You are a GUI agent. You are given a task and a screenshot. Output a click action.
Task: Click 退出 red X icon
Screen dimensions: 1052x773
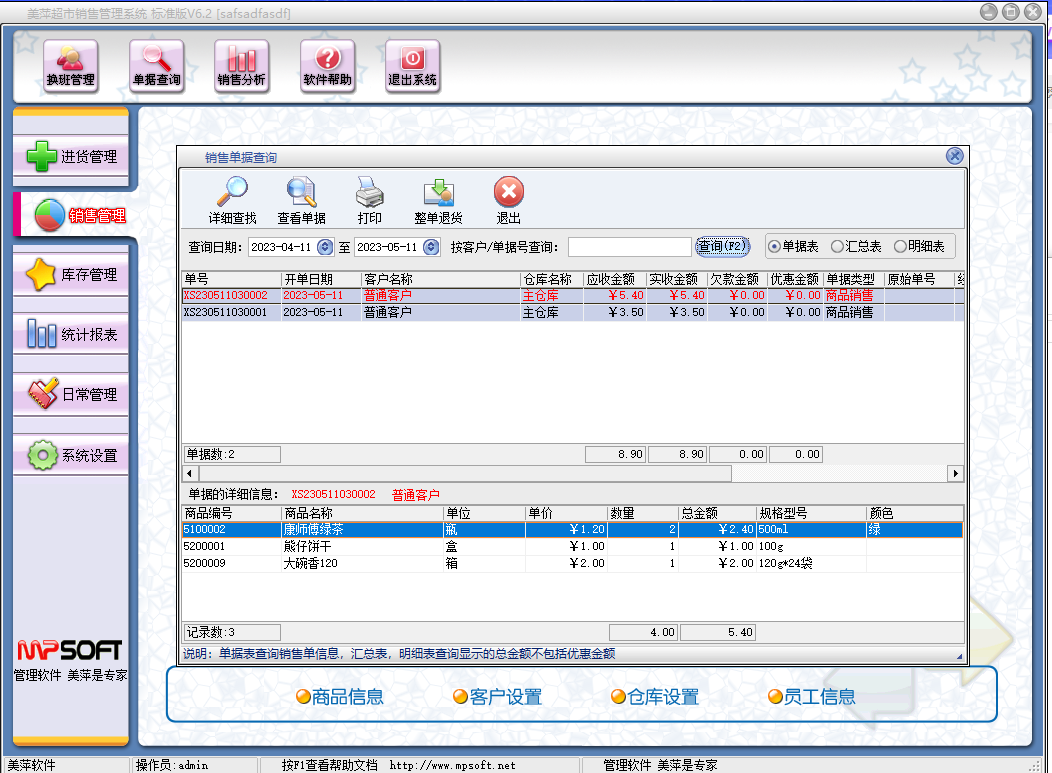(509, 200)
